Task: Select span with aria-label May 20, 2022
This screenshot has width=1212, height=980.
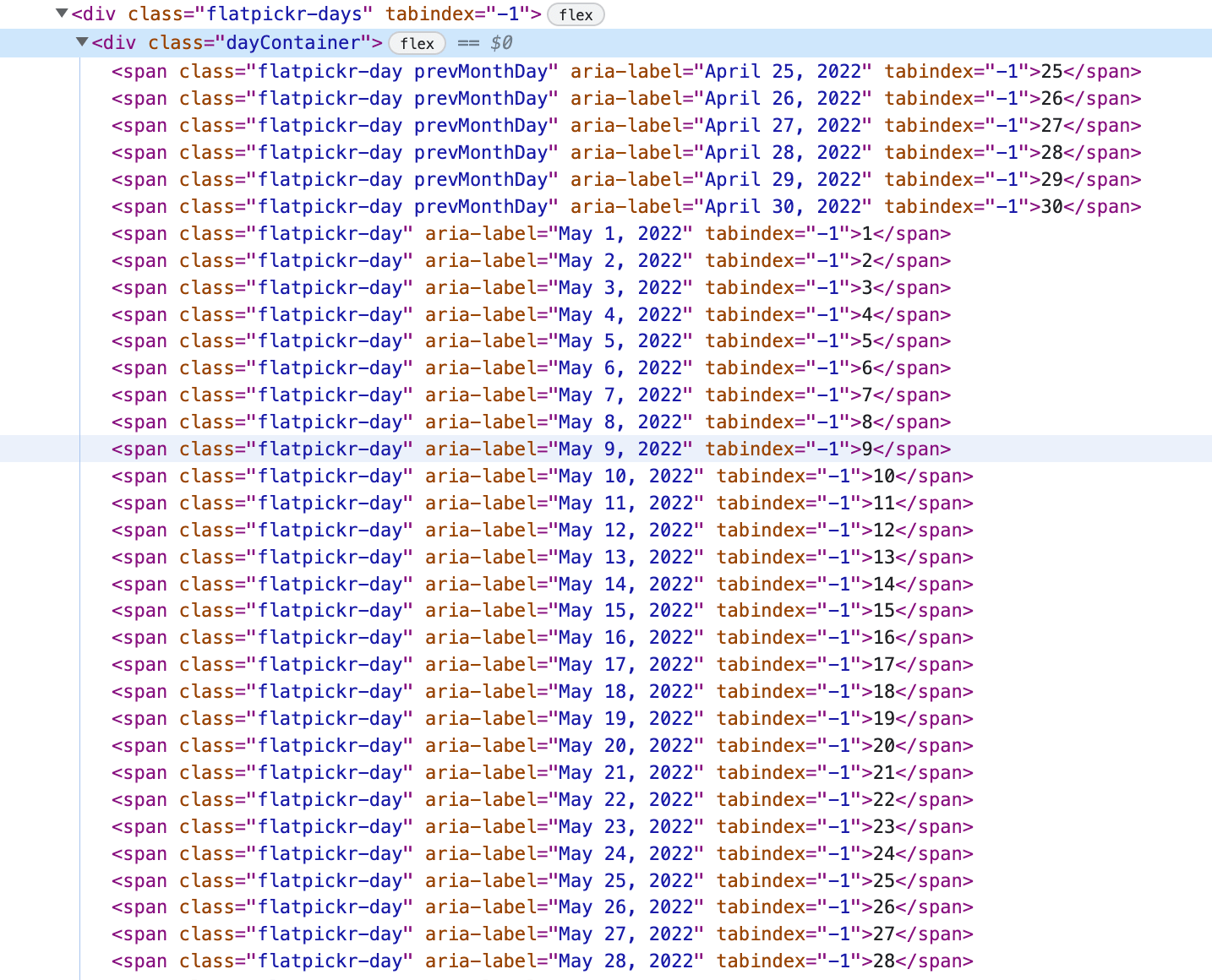Action: click(x=542, y=746)
